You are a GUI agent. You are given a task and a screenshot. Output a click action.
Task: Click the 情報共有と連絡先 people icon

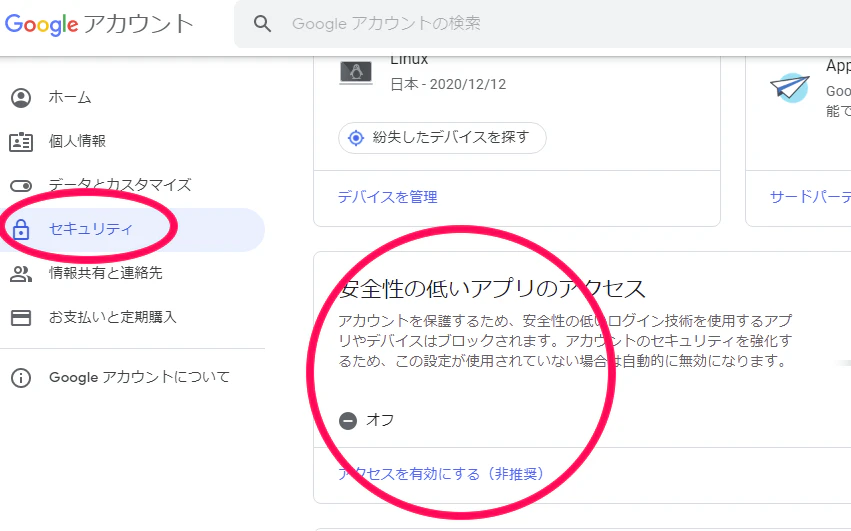(21, 274)
